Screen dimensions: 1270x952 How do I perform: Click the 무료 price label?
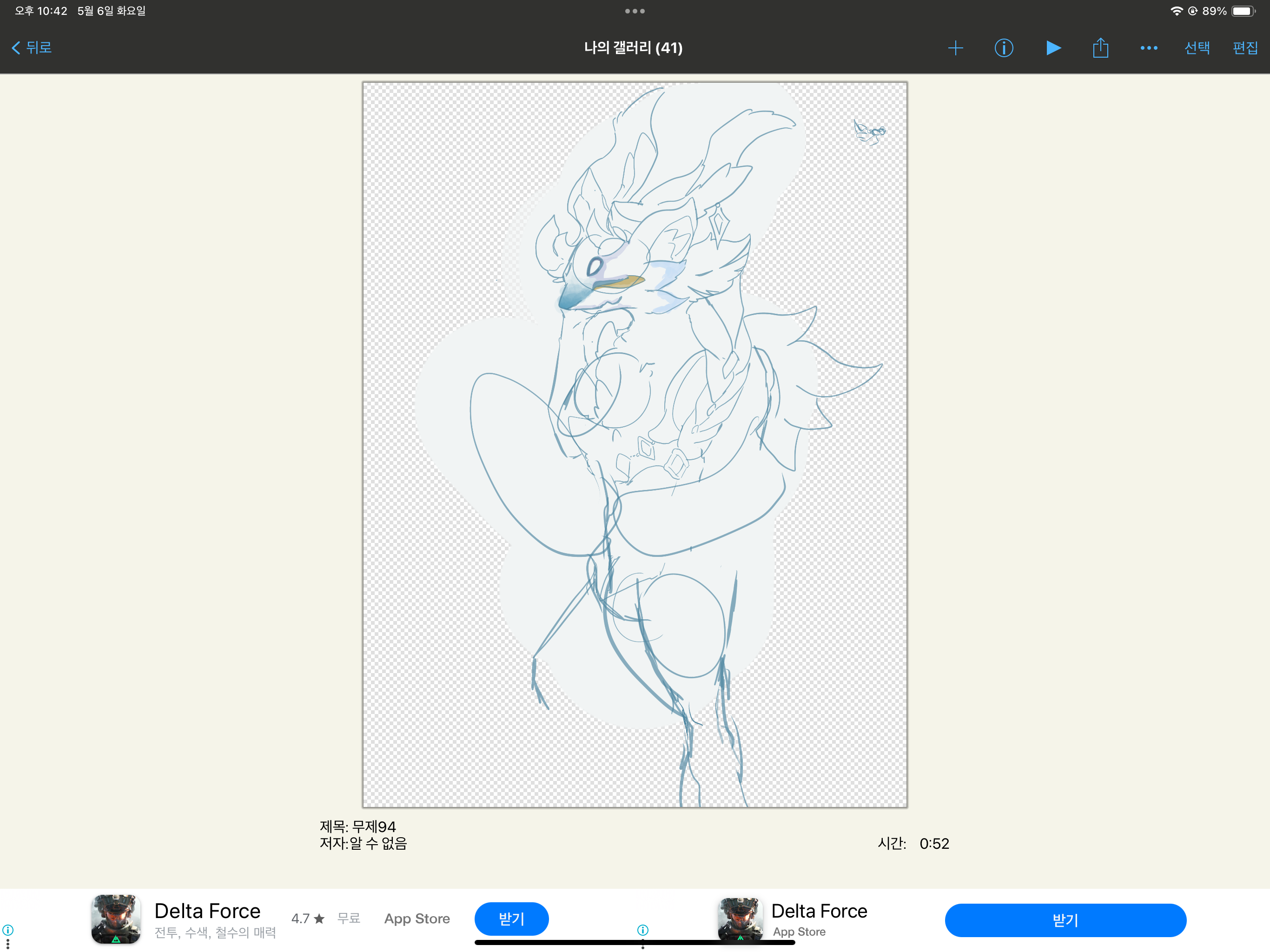coord(349,918)
